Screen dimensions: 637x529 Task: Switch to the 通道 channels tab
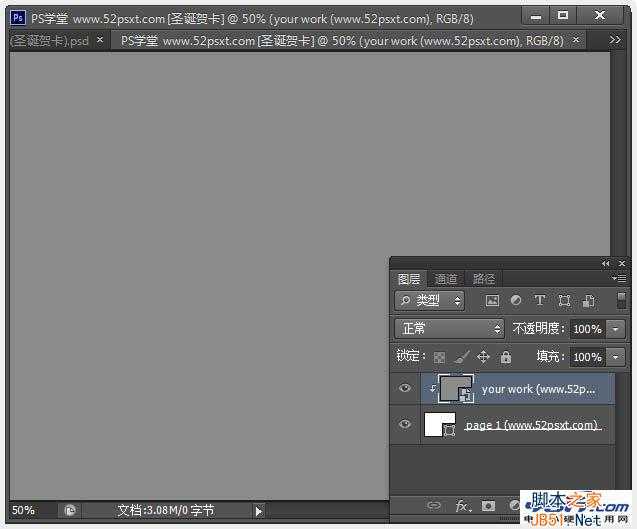coord(446,279)
